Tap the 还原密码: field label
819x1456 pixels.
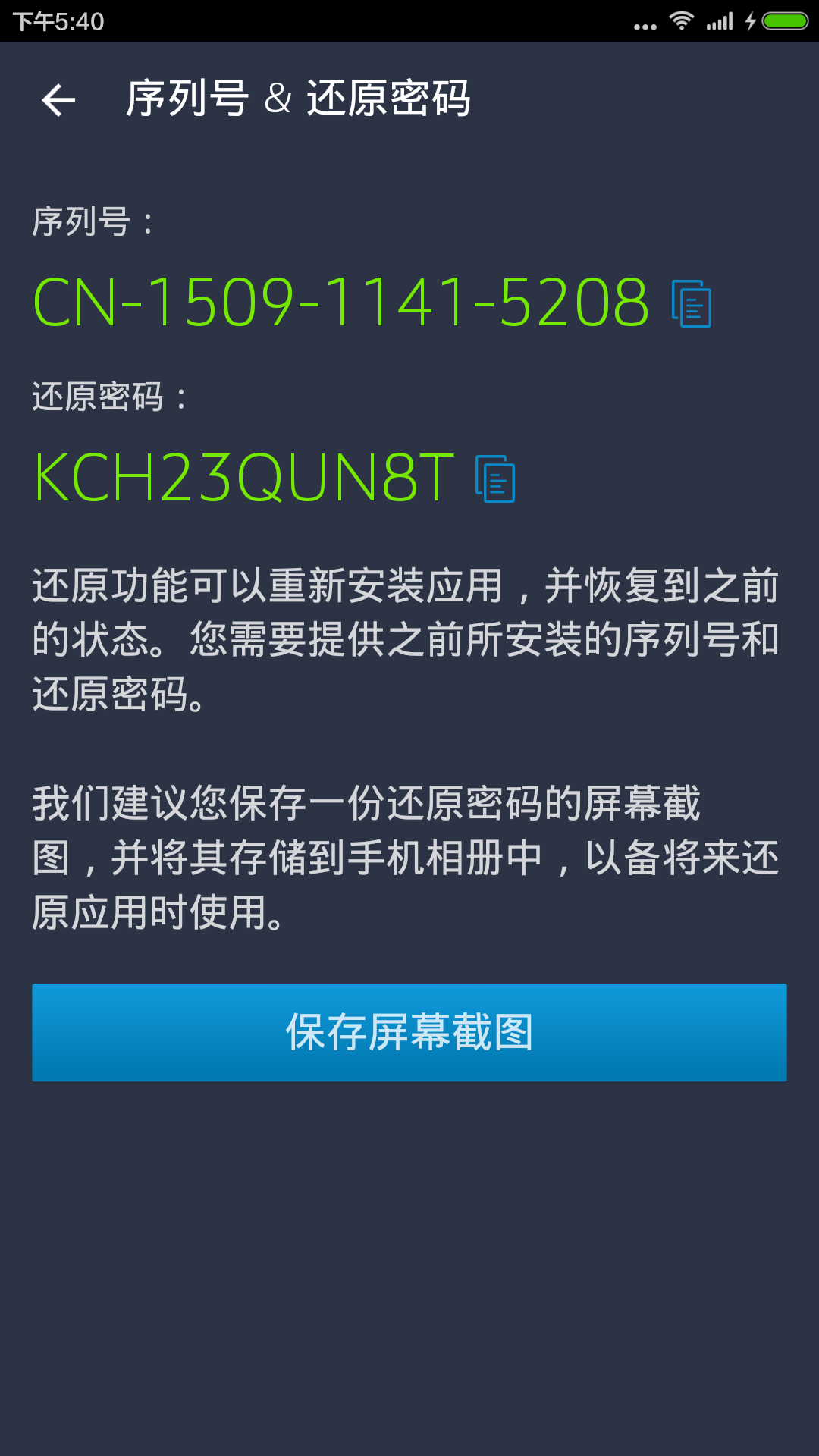109,397
